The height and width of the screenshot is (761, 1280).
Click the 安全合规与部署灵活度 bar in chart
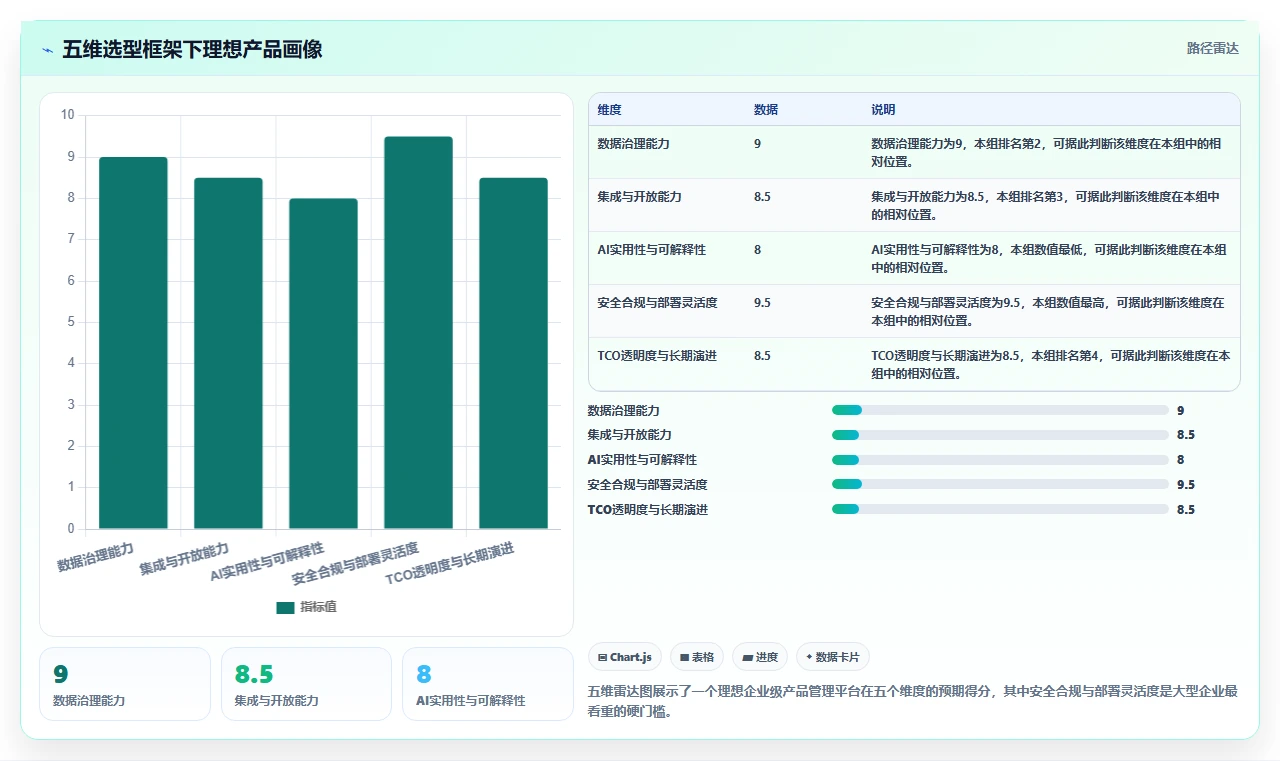(418, 333)
